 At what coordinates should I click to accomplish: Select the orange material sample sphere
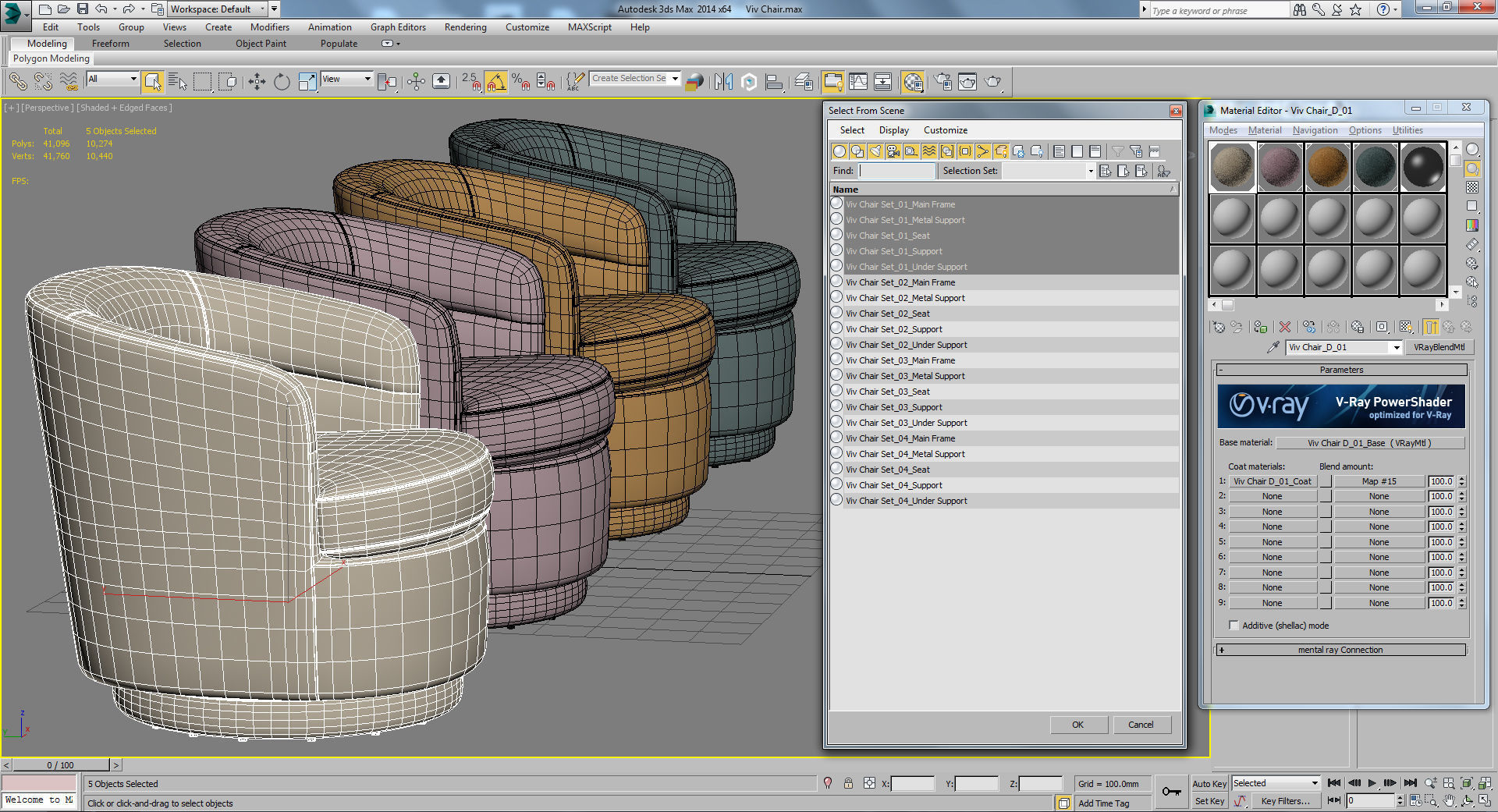(1327, 166)
